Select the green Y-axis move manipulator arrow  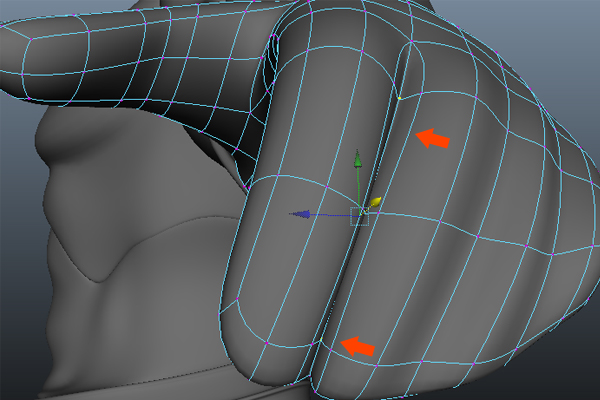tap(358, 158)
